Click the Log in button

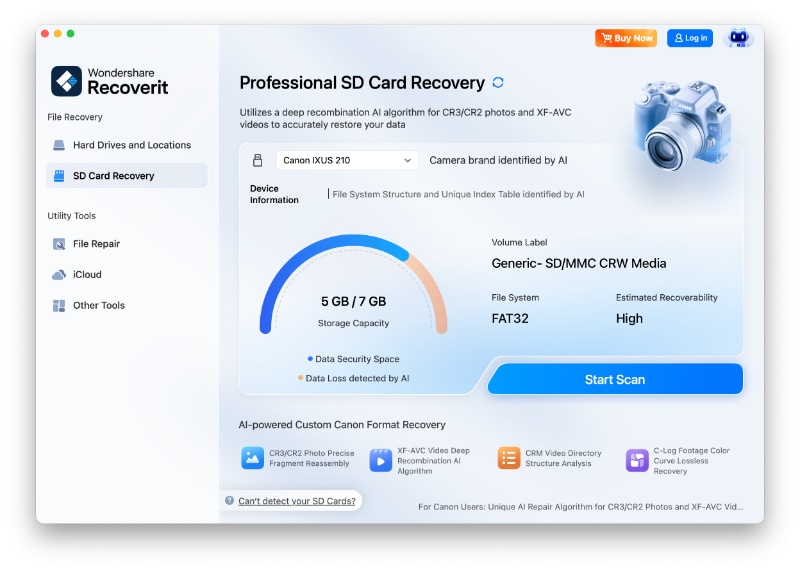click(x=690, y=38)
